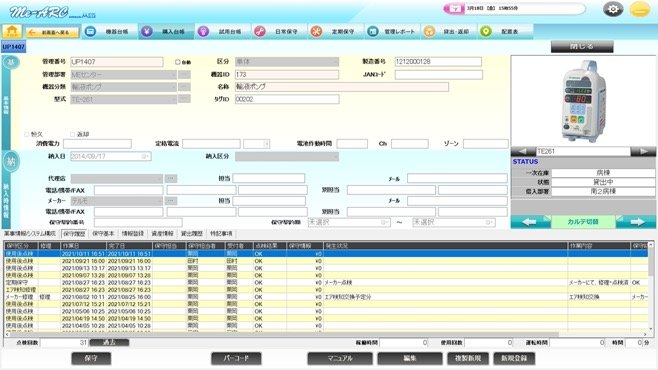This screenshot has height=370, width=658.
Task: Click the lending and return icon
Action: (429, 31)
